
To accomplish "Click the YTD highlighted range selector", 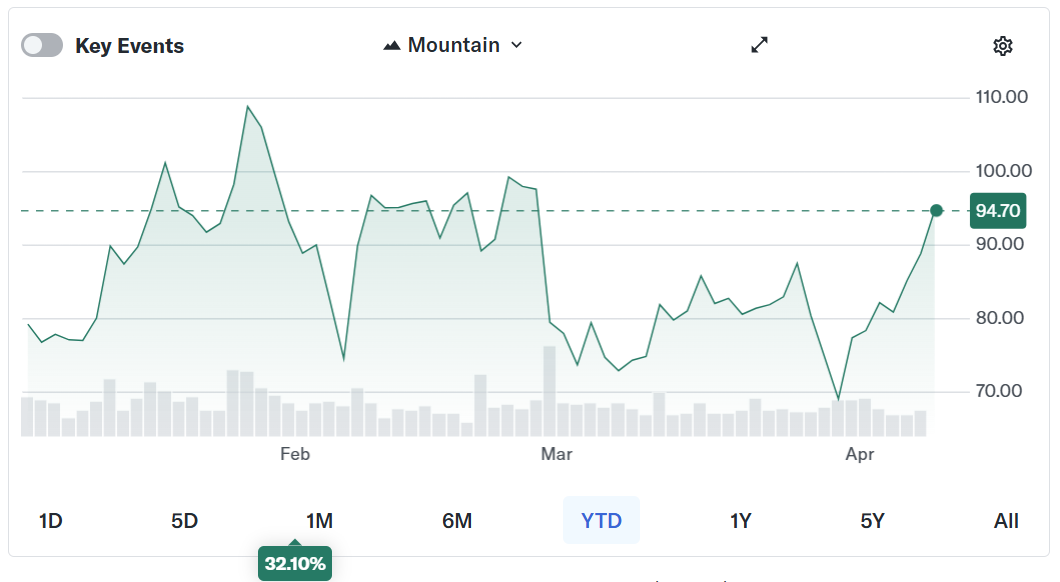I will click(x=601, y=521).
